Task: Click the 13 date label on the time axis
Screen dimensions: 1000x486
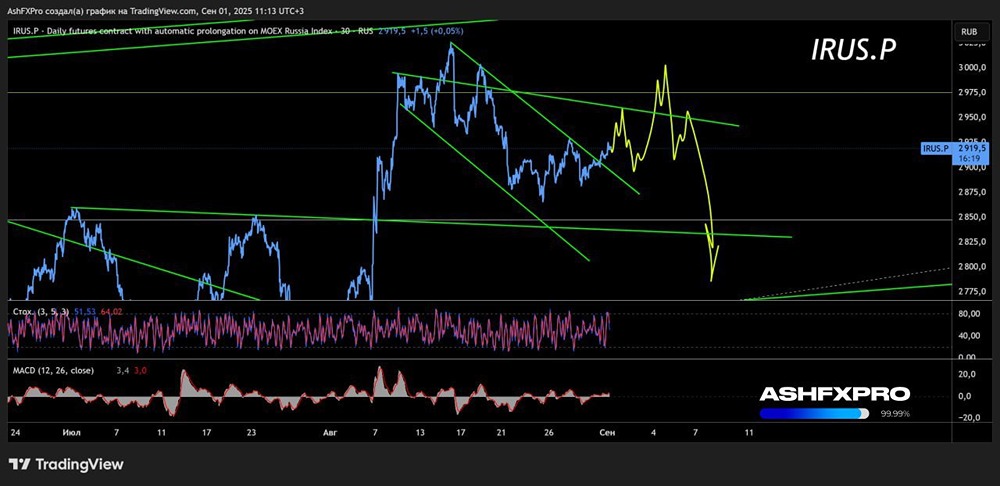Action: (420, 432)
